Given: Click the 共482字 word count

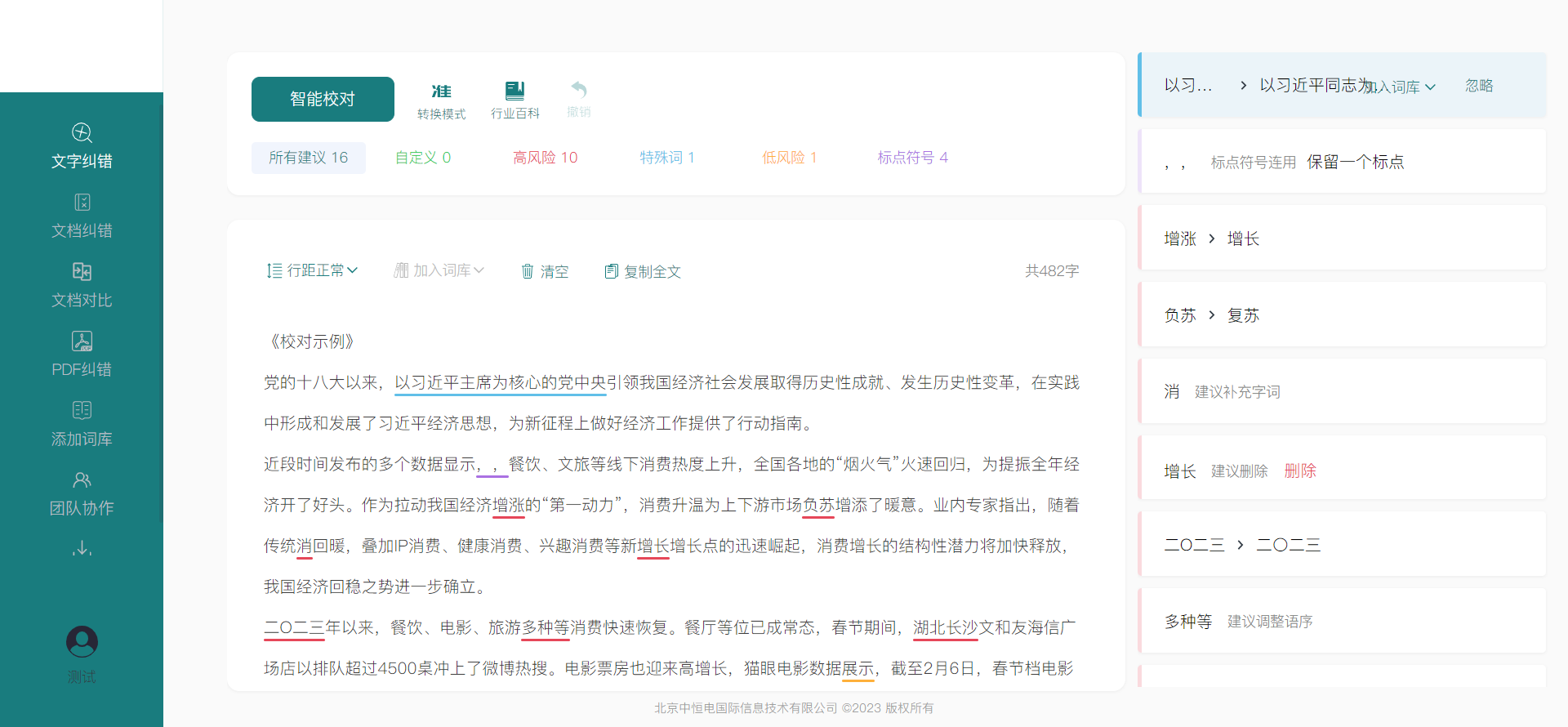Looking at the screenshot, I should click(x=1052, y=271).
